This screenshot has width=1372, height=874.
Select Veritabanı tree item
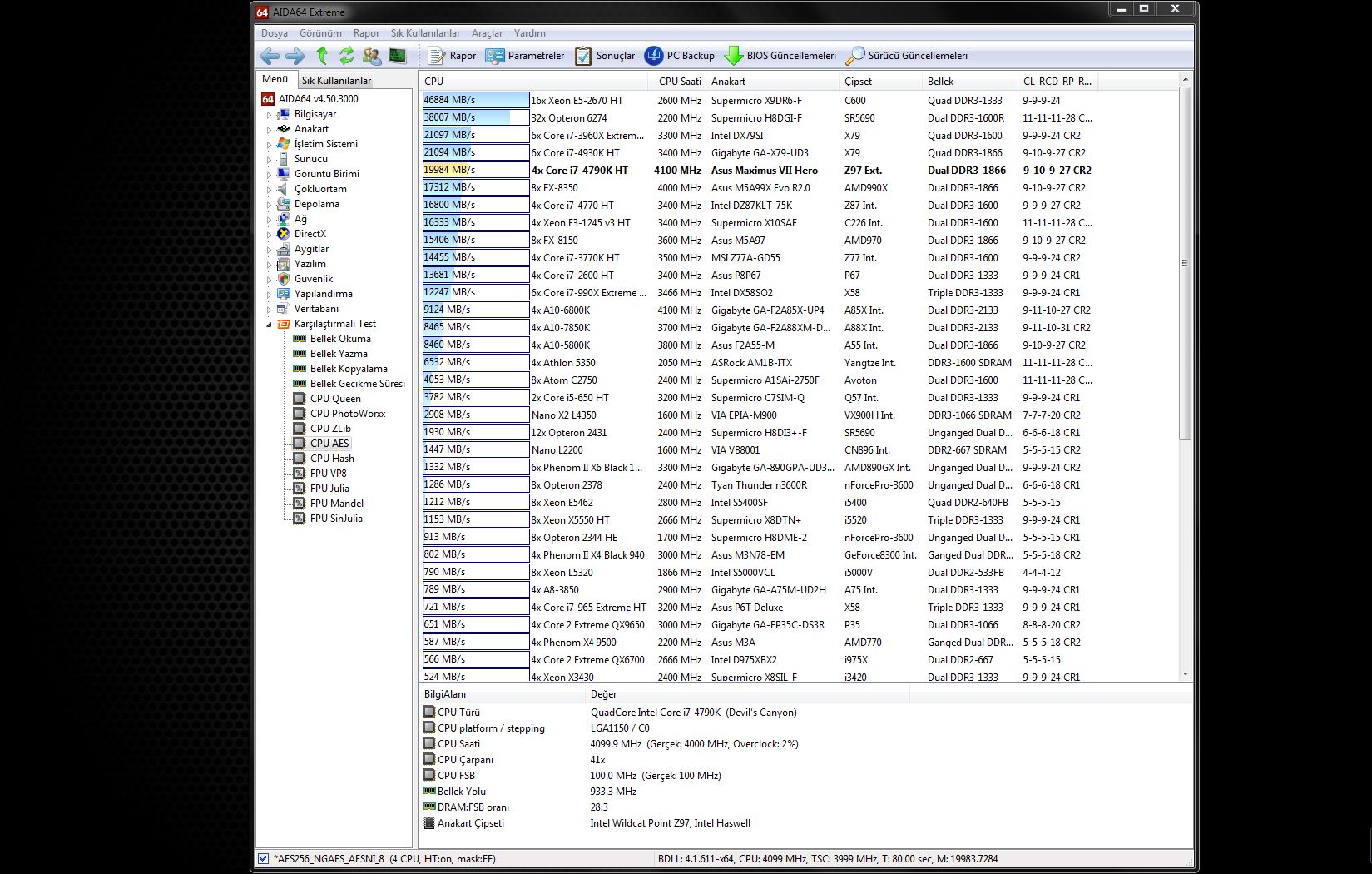(316, 309)
